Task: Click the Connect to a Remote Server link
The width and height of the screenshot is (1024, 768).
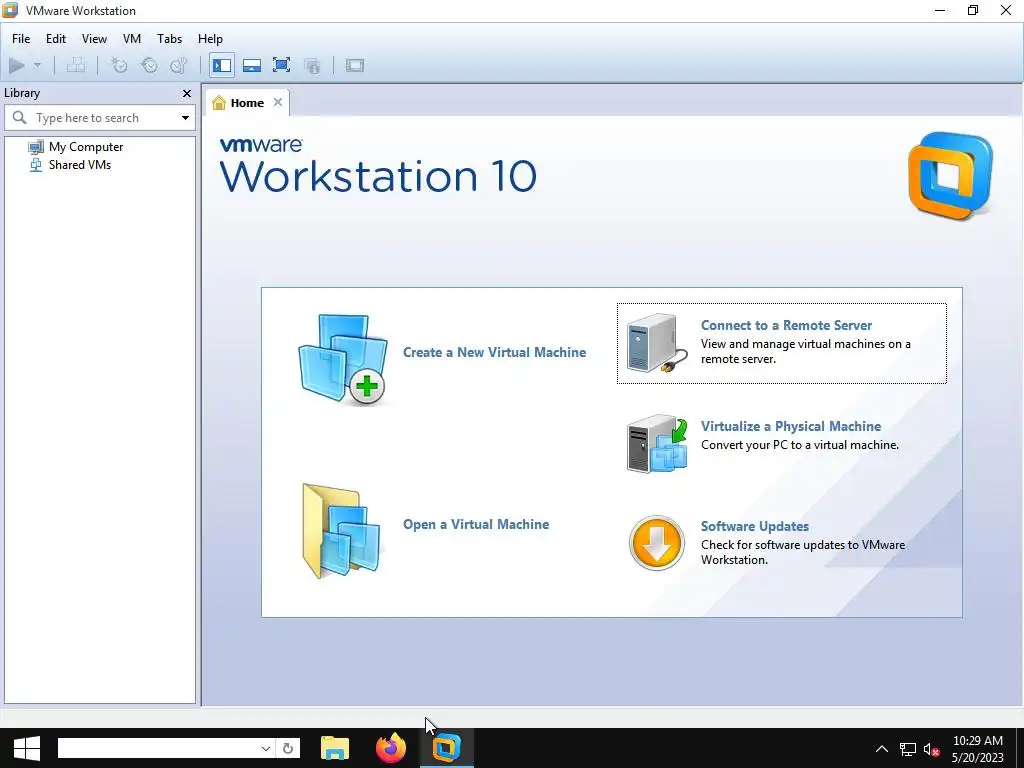Action: pos(786,325)
